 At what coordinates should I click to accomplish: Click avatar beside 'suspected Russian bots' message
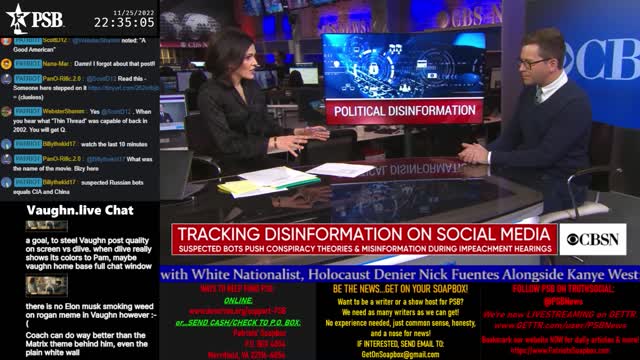pos(6,182)
